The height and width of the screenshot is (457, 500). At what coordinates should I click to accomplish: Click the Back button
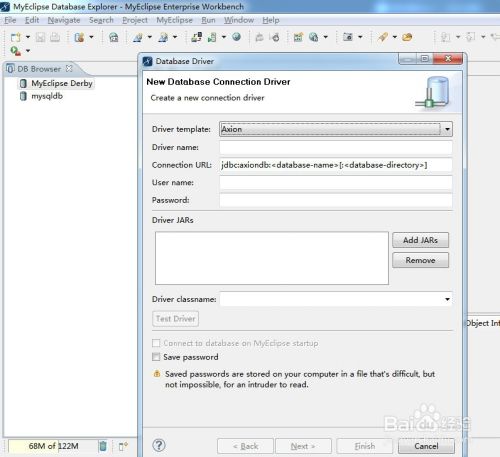pos(245,446)
